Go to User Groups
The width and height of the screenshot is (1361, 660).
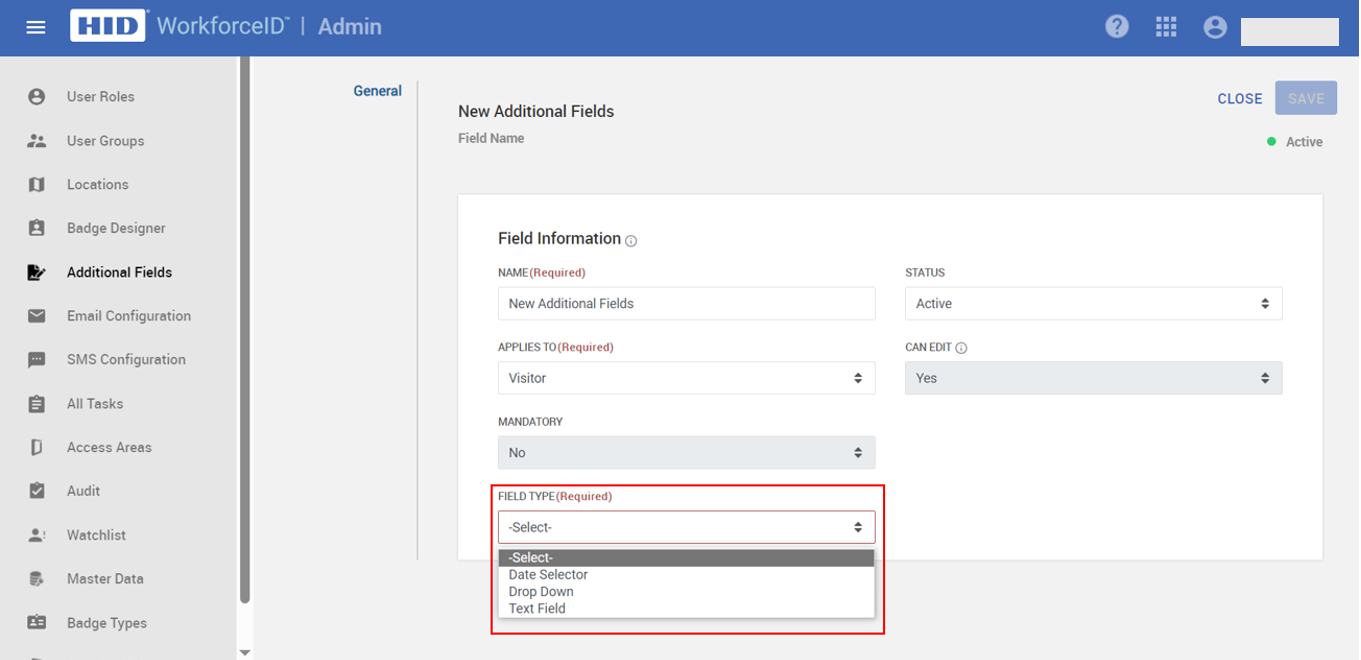105,141
